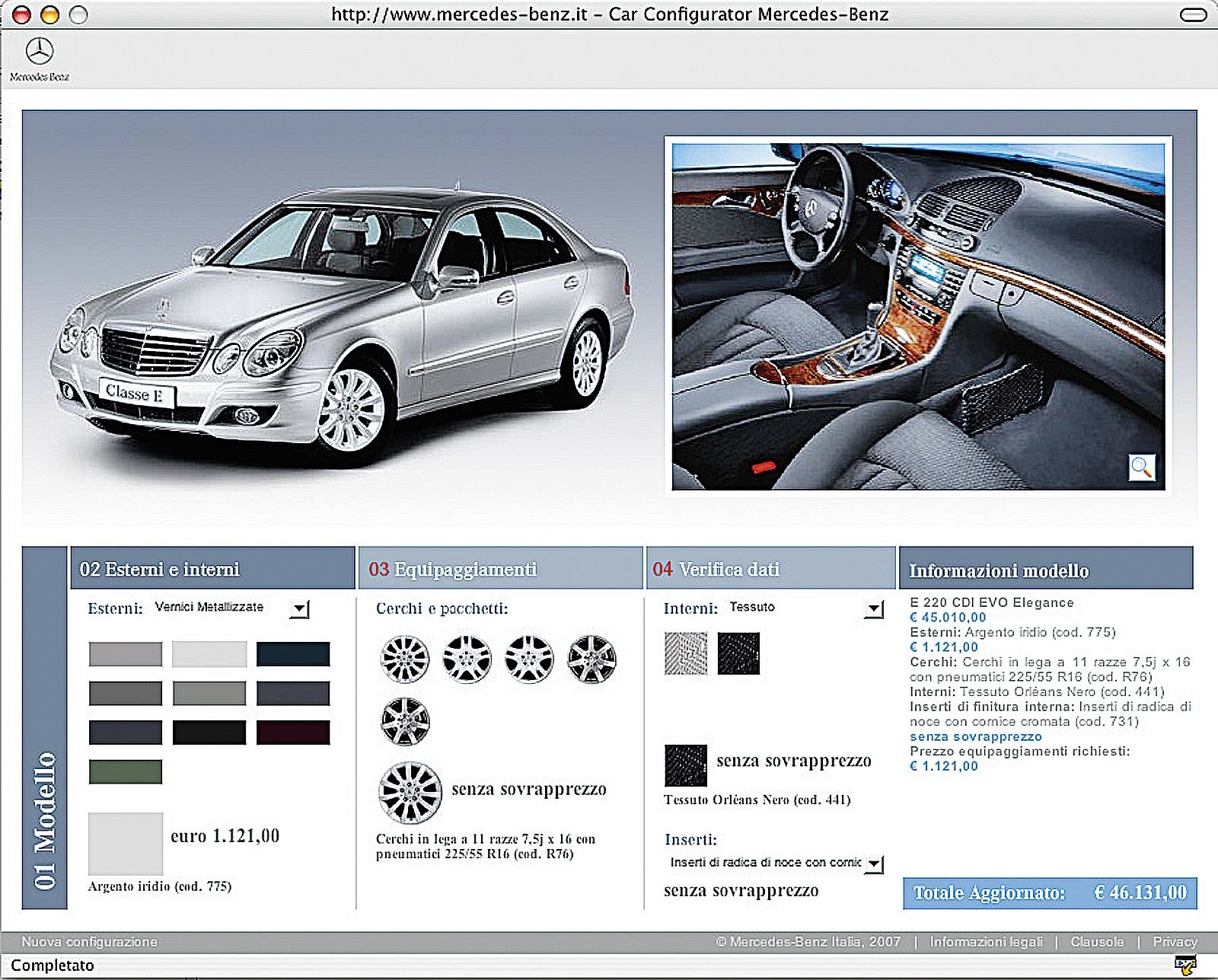Click the text 'E 220 CDI EVO Elegance'

pos(992,602)
